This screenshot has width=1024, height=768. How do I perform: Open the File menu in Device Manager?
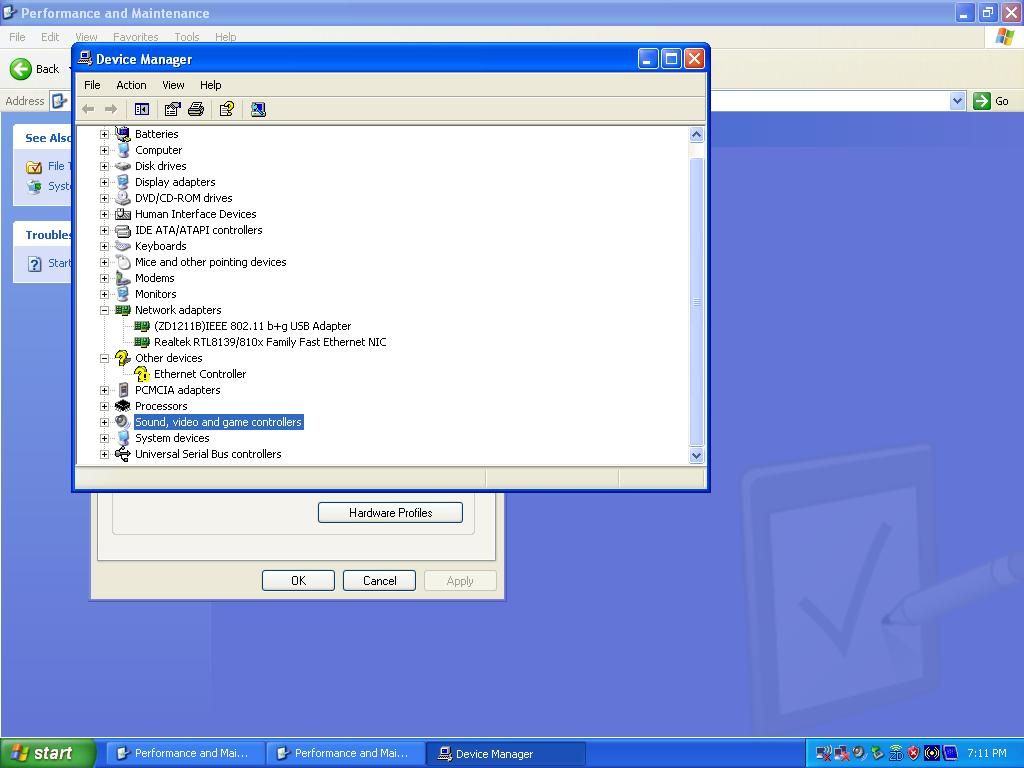point(92,85)
